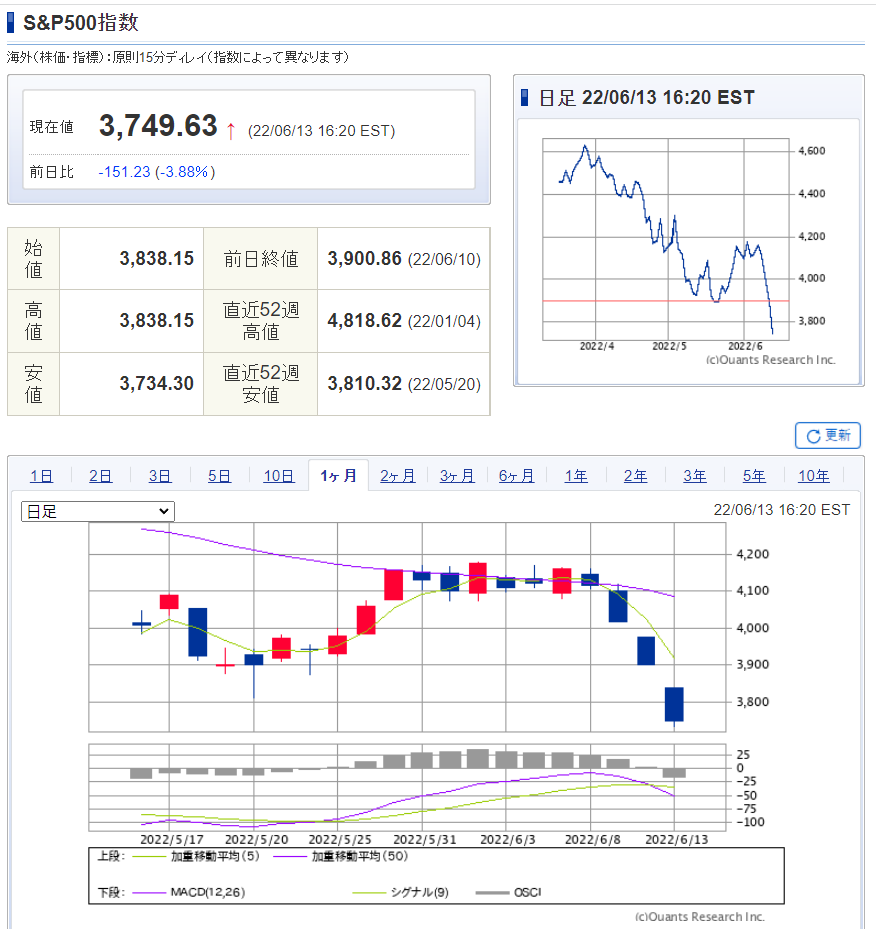Switch to the 2ヶ月 chart tab
This screenshot has height=929, width=876.
tap(398, 476)
